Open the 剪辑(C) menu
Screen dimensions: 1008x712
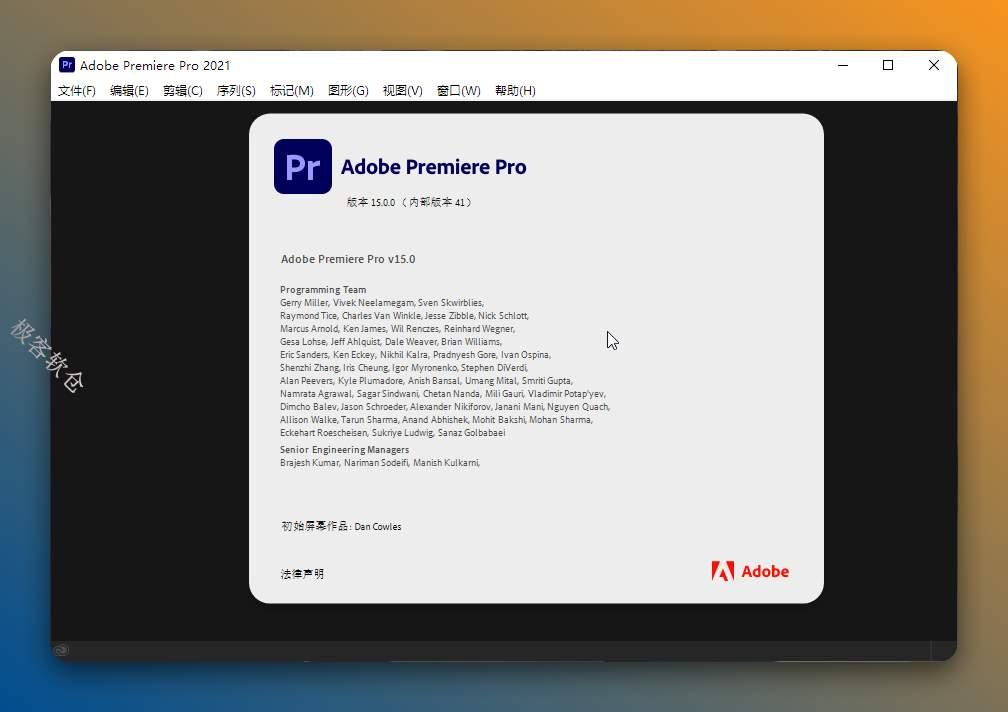[x=183, y=91]
